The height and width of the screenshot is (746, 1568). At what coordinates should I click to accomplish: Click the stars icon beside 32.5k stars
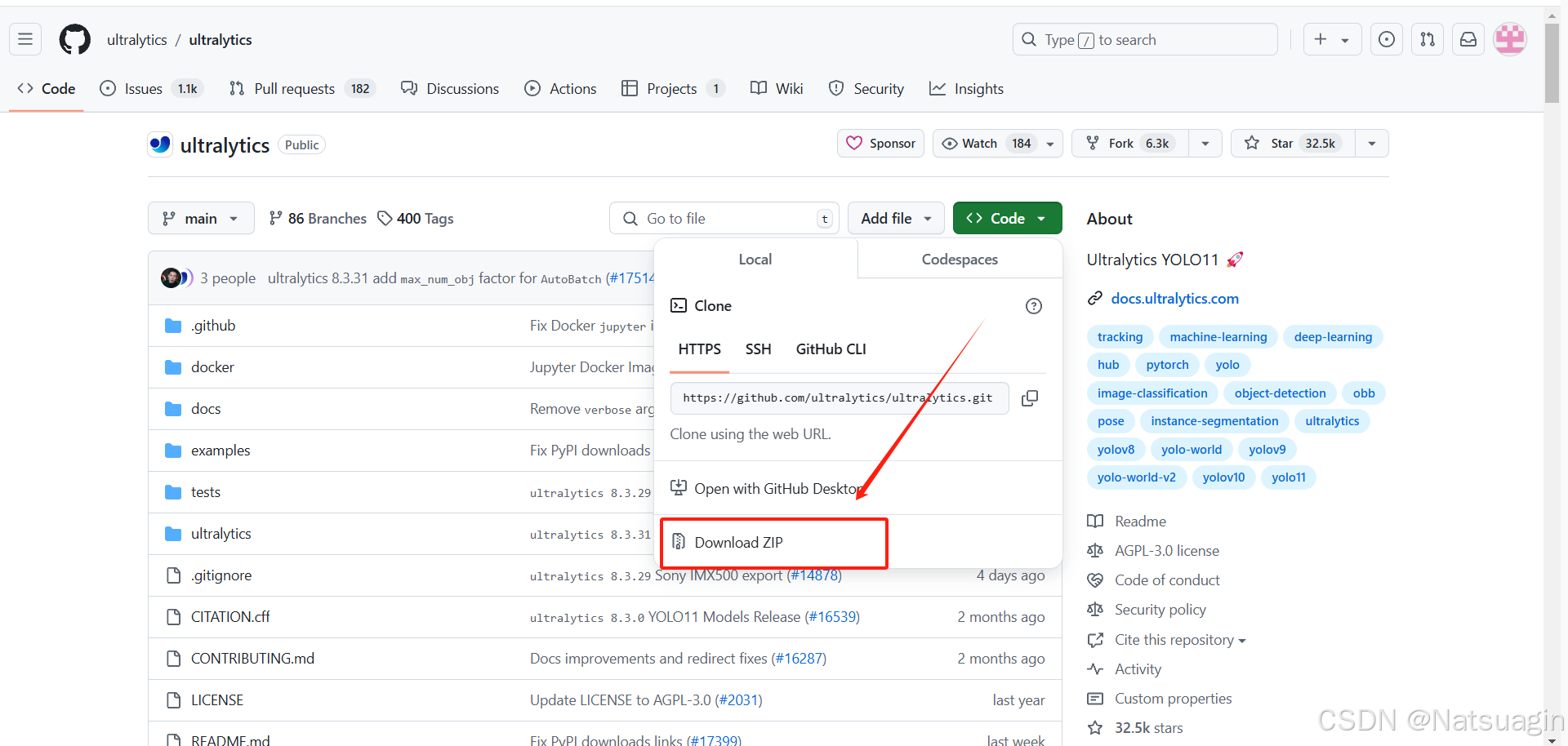1095,728
